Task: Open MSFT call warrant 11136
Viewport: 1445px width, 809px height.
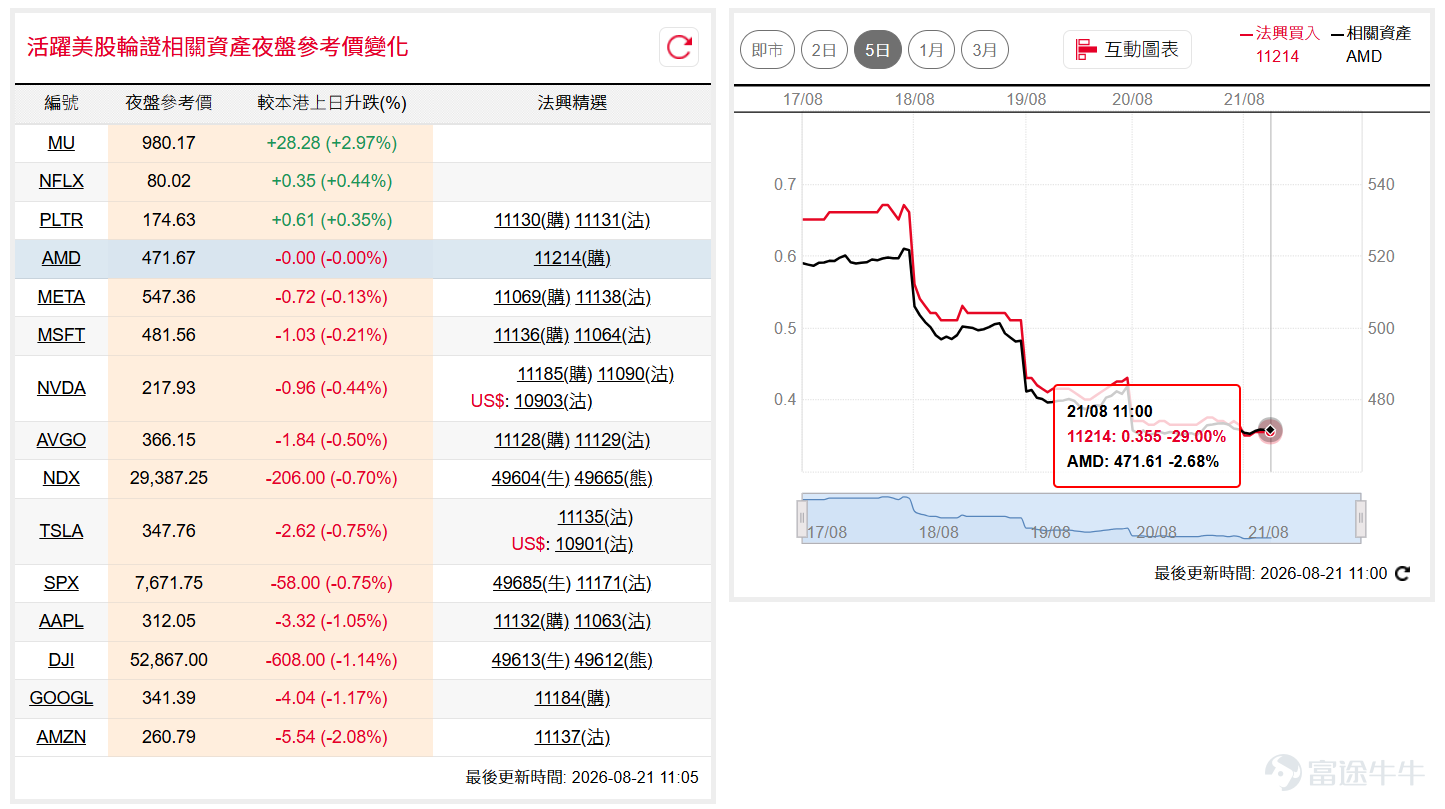Action: pos(532,335)
